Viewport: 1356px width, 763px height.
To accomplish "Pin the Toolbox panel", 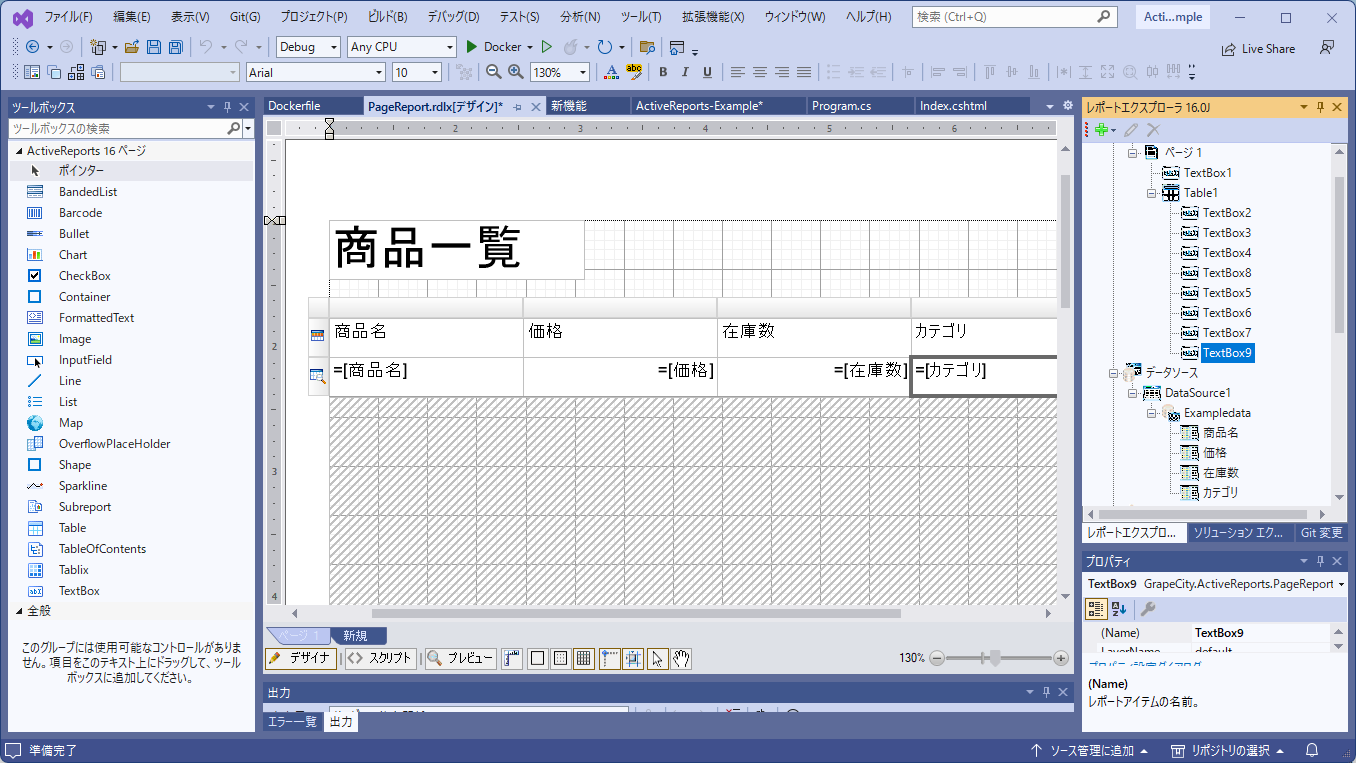I will (227, 107).
